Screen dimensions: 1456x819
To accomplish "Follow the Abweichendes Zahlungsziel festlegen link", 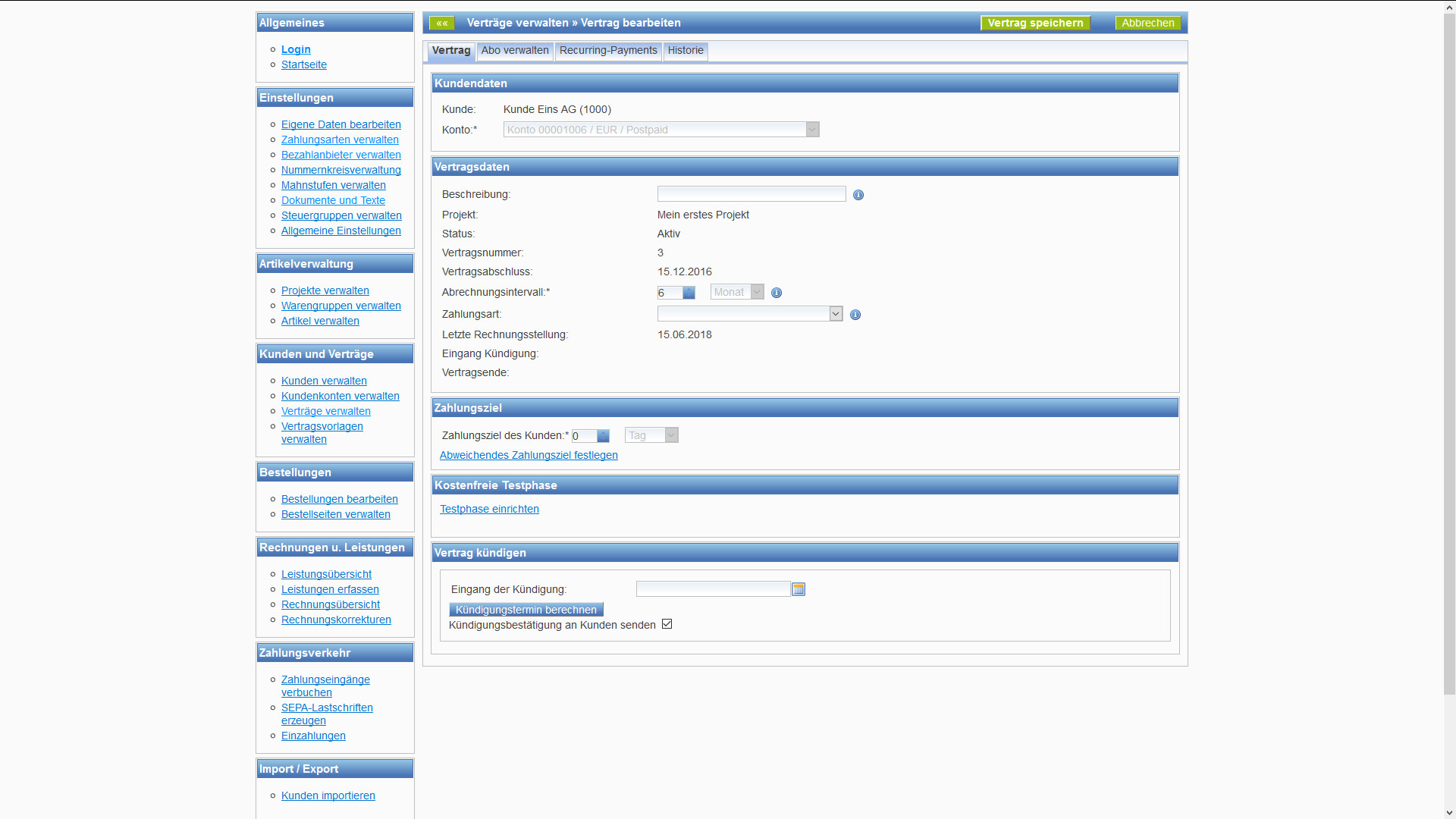I will click(529, 455).
